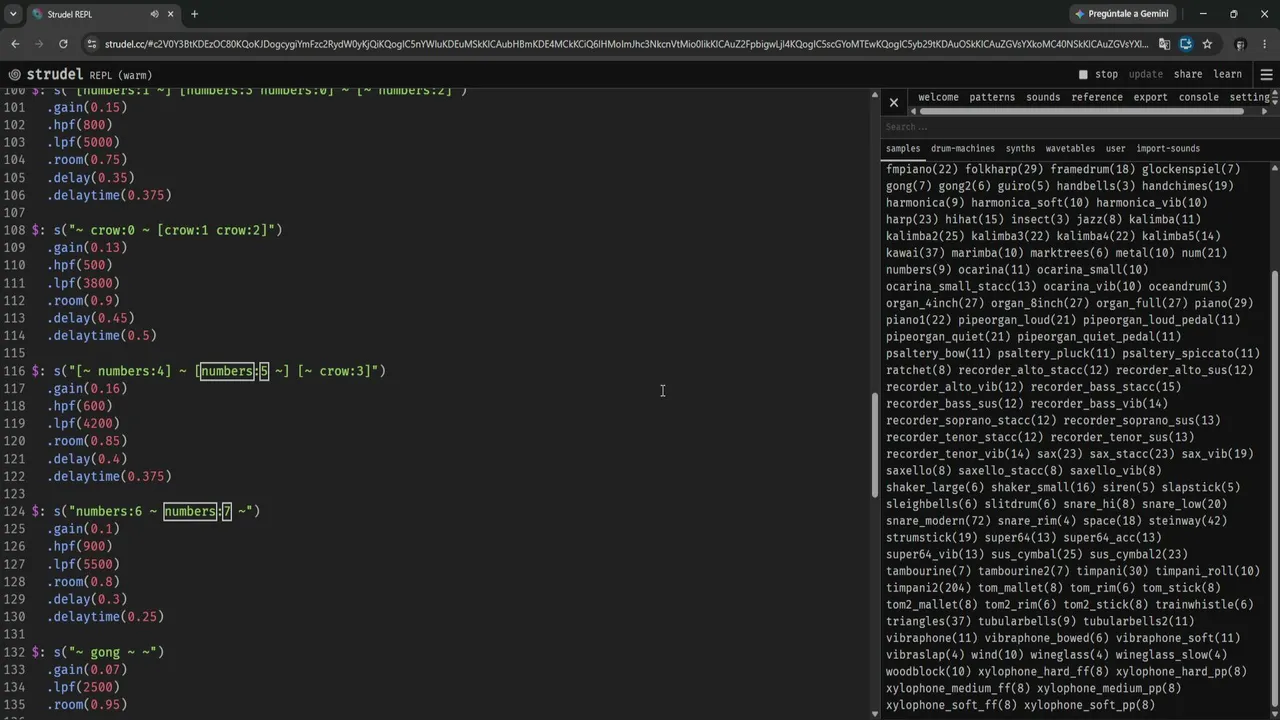Click the share button
The height and width of the screenshot is (720, 1280).
point(1188,74)
